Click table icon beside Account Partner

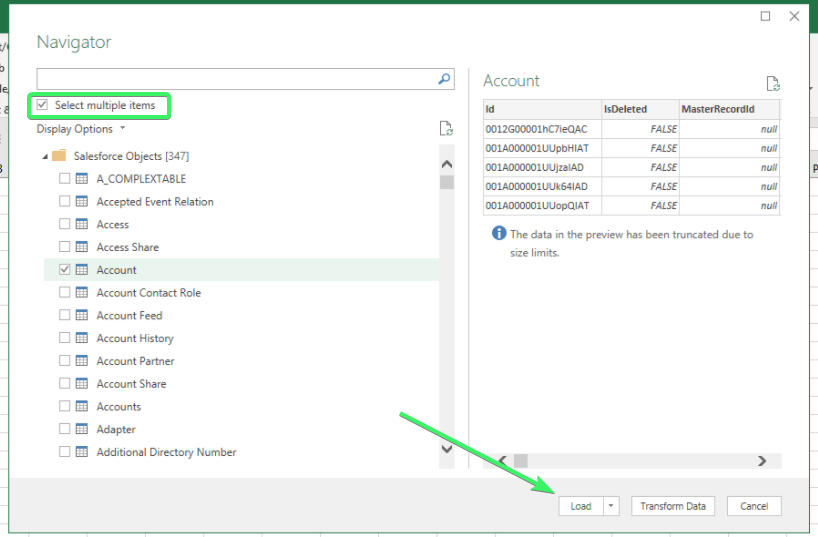point(82,361)
